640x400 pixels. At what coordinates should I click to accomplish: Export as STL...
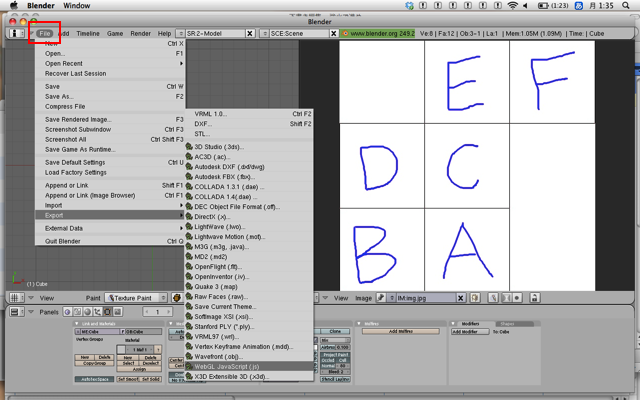(x=249, y=134)
